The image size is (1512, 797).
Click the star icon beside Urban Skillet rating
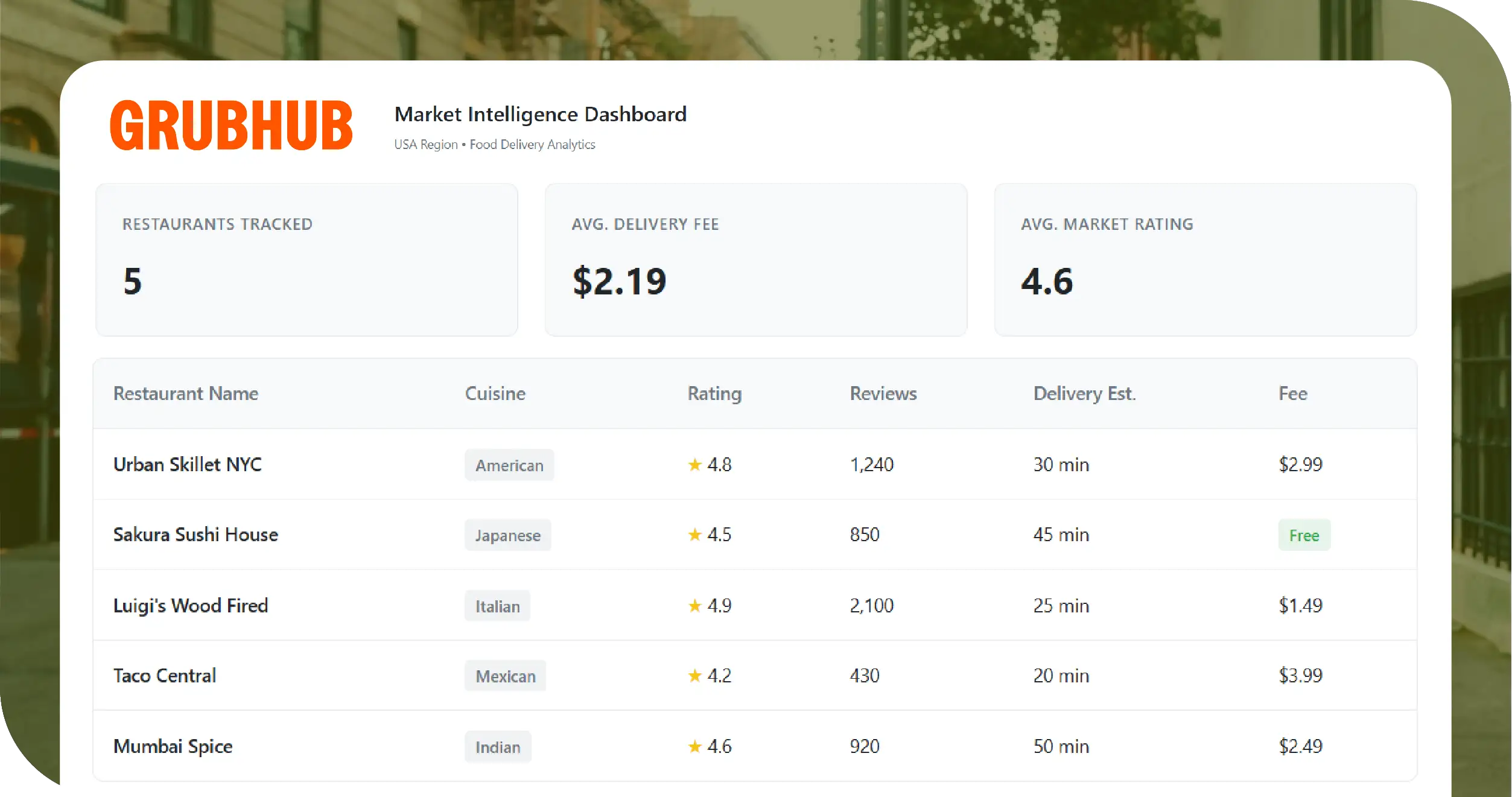pyautogui.click(x=695, y=465)
